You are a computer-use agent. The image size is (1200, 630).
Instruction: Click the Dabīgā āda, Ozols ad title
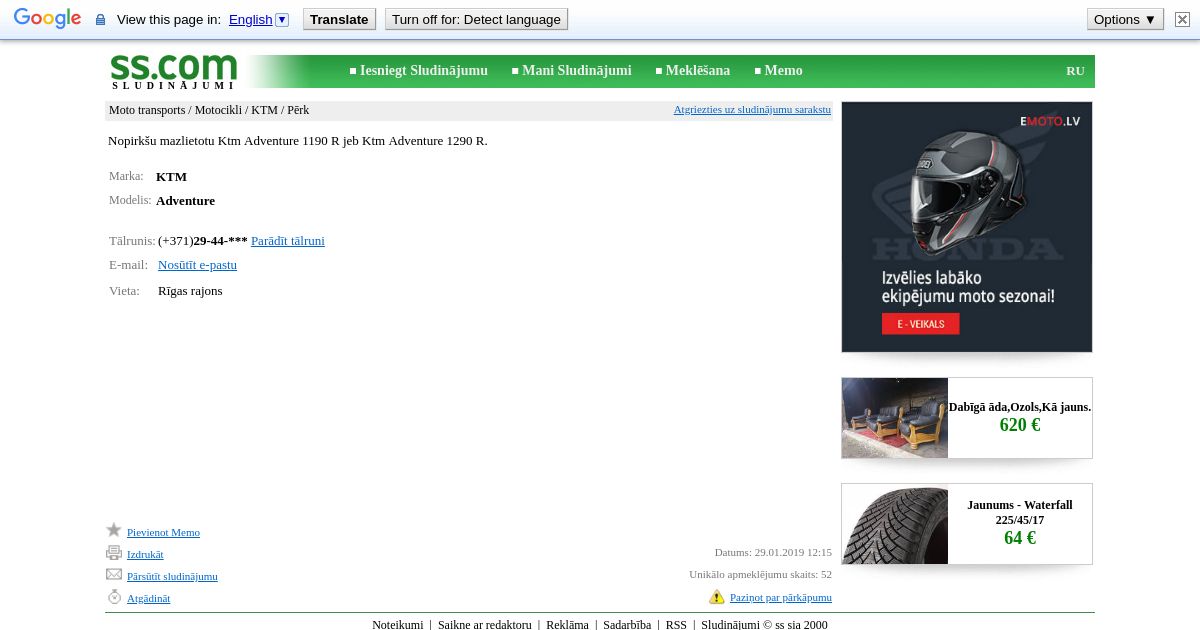point(1020,407)
